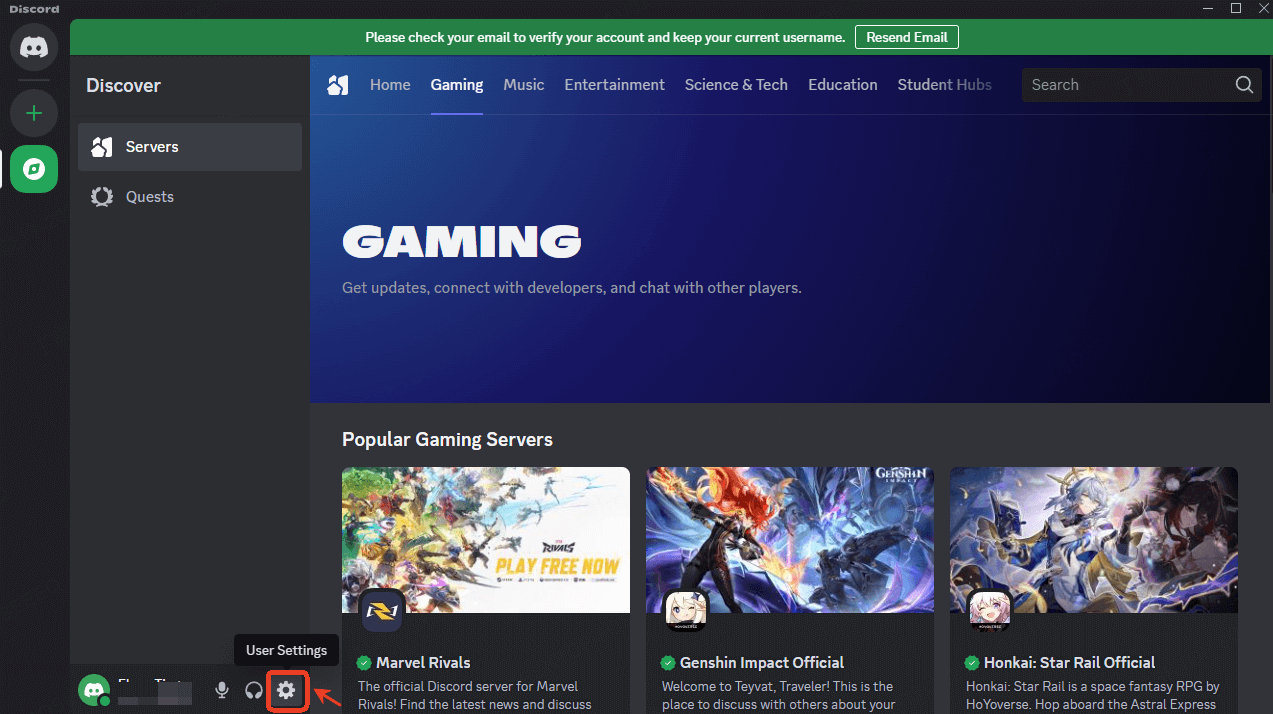The height and width of the screenshot is (714, 1273).
Task: Open the Marvel Rivals server avatar icon
Action: pos(381,610)
